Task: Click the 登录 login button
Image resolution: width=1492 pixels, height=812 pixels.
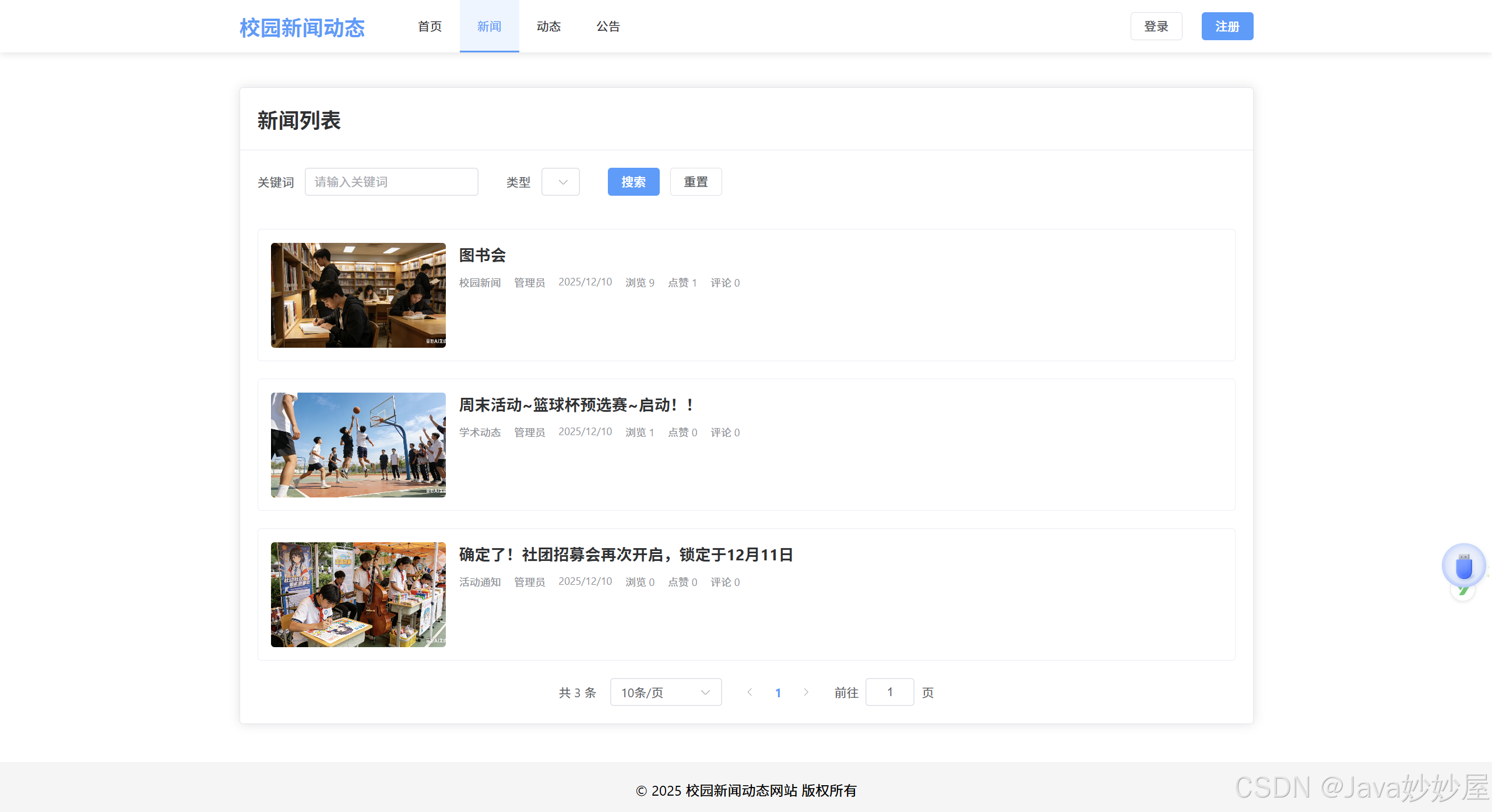Action: coord(1156,26)
